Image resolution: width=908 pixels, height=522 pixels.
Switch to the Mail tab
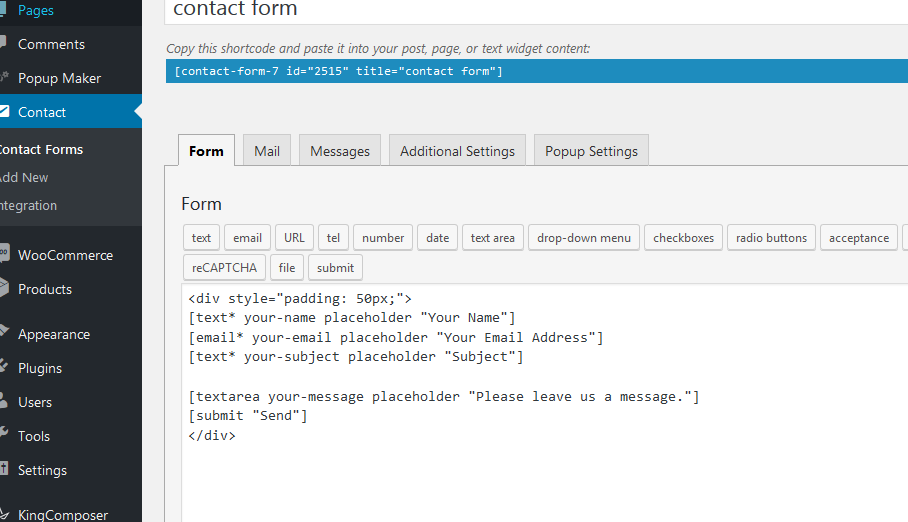click(x=267, y=151)
